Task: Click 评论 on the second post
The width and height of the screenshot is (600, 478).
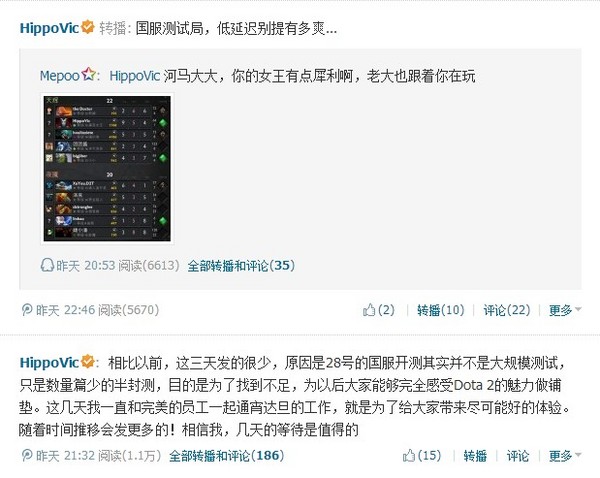Action: pyautogui.click(x=518, y=455)
